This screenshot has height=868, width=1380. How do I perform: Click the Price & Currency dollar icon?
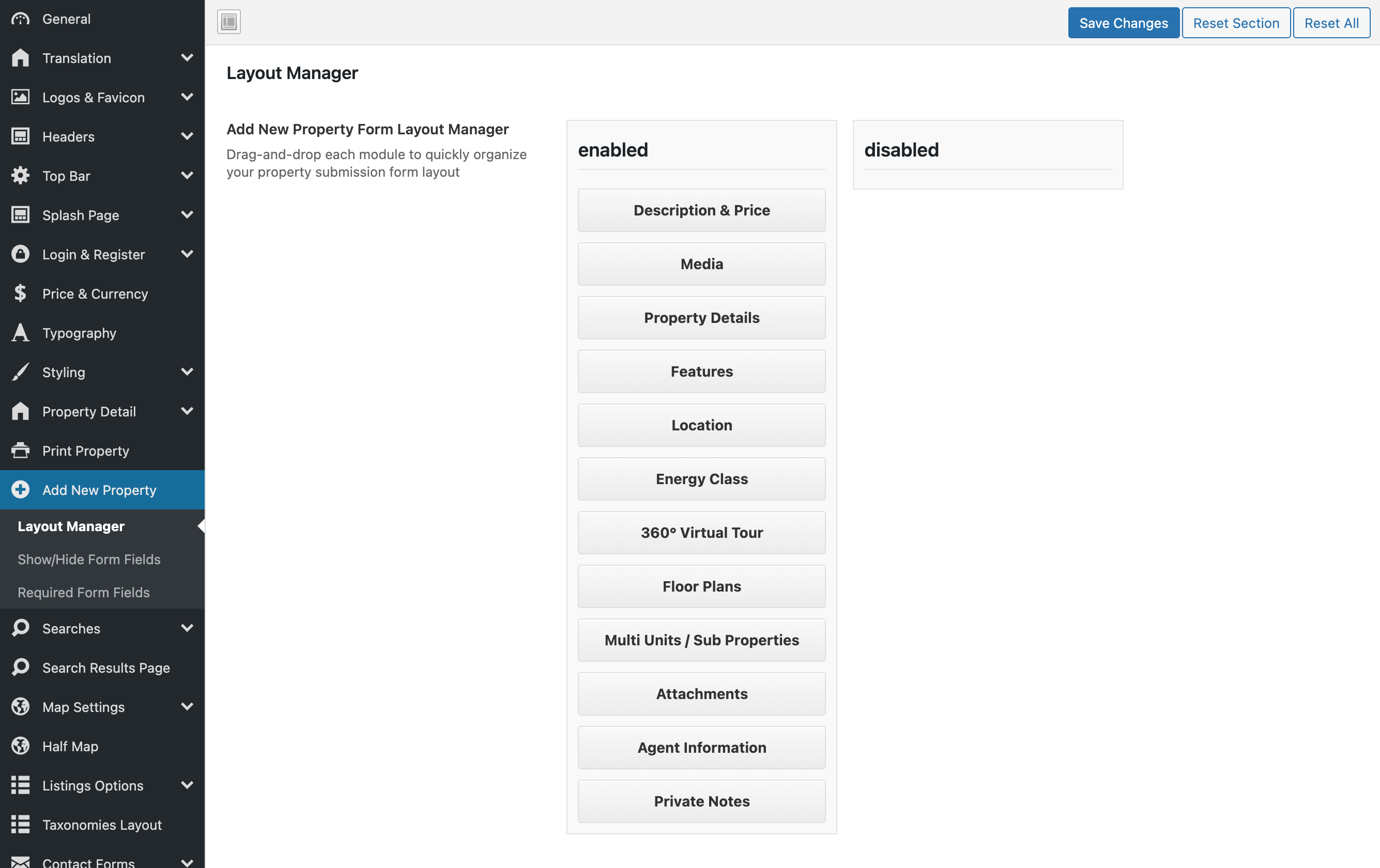point(21,293)
